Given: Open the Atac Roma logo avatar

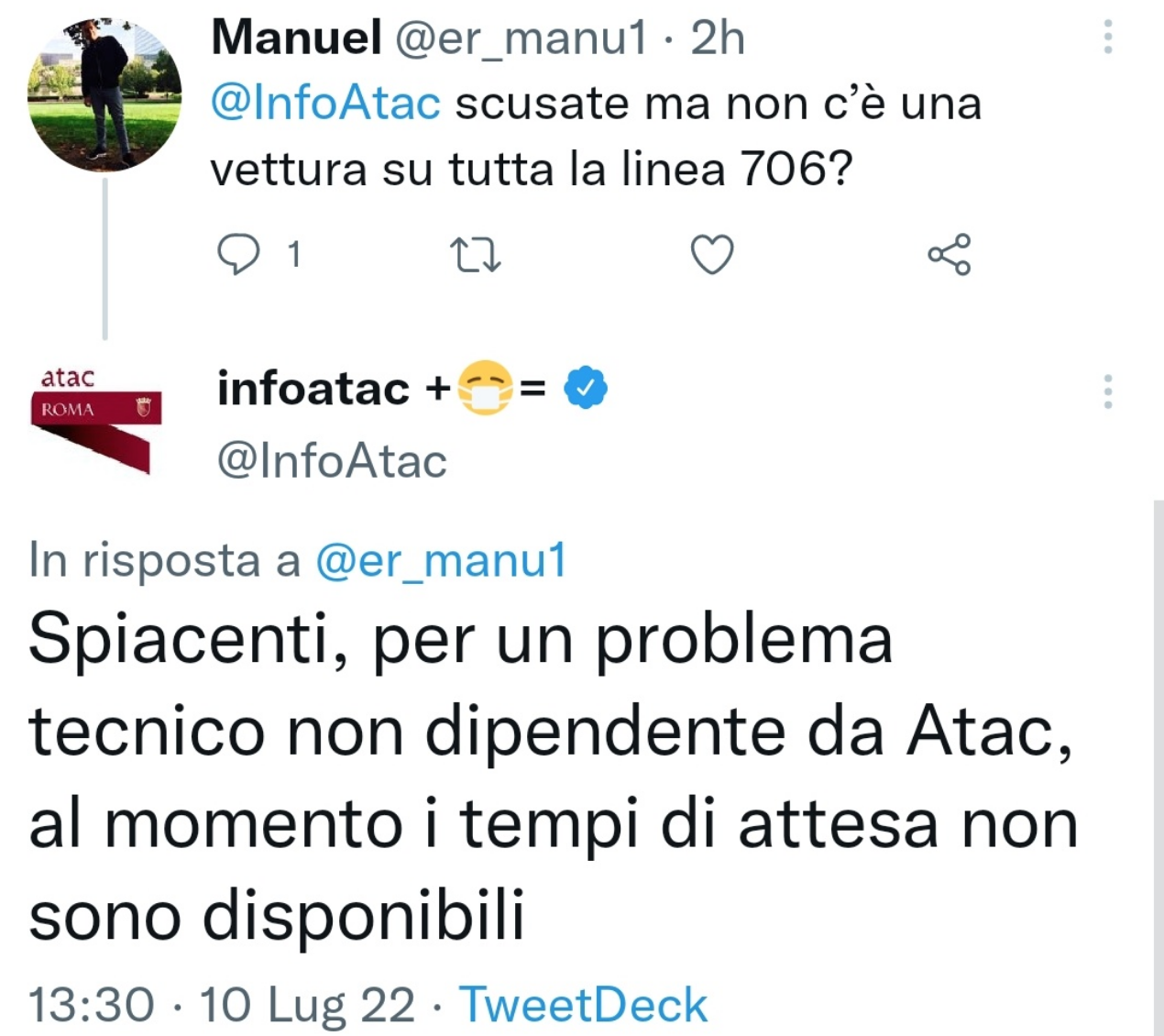Looking at the screenshot, I should [95, 420].
